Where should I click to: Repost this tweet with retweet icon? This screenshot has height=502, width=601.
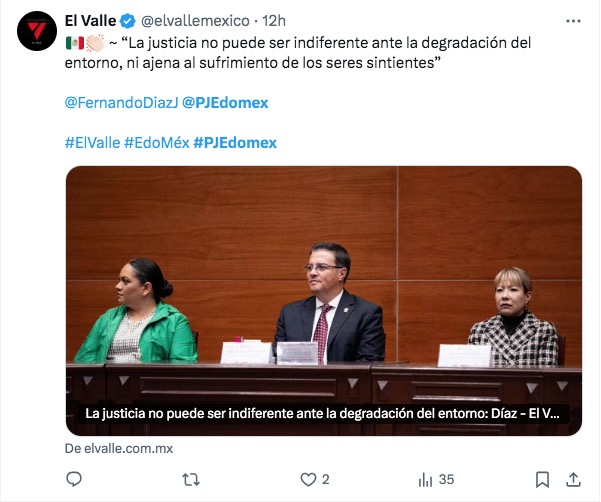tap(190, 479)
